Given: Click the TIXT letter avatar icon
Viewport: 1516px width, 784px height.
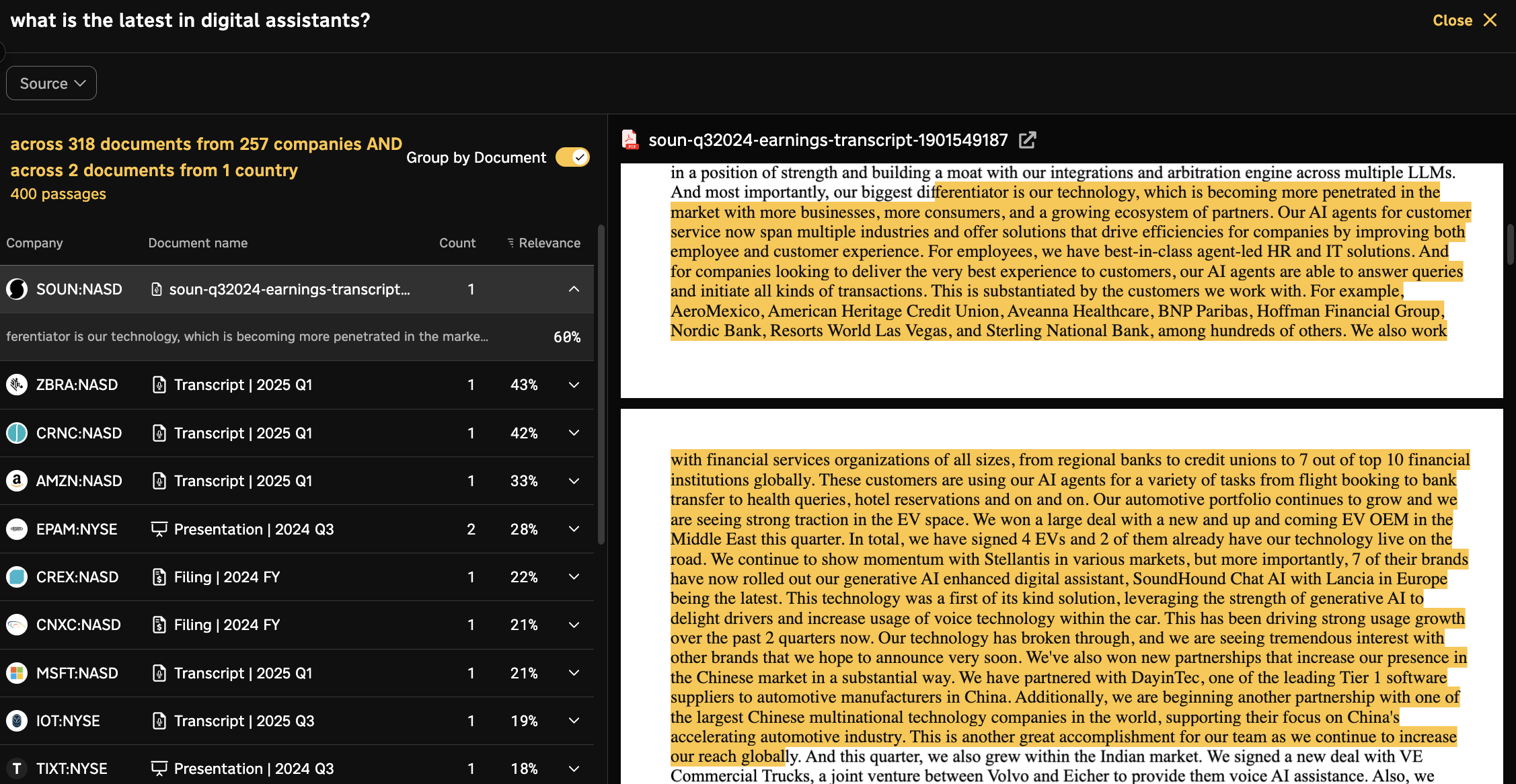Looking at the screenshot, I should pyautogui.click(x=17, y=769).
